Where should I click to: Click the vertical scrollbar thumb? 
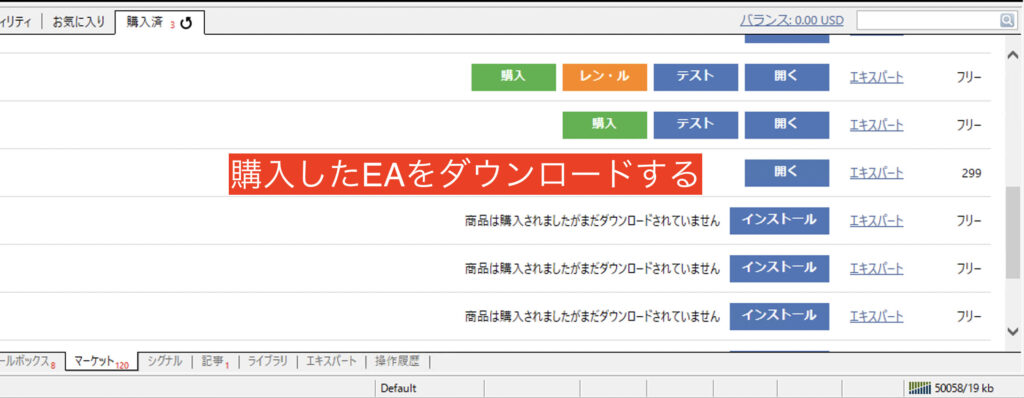[x=1013, y=233]
